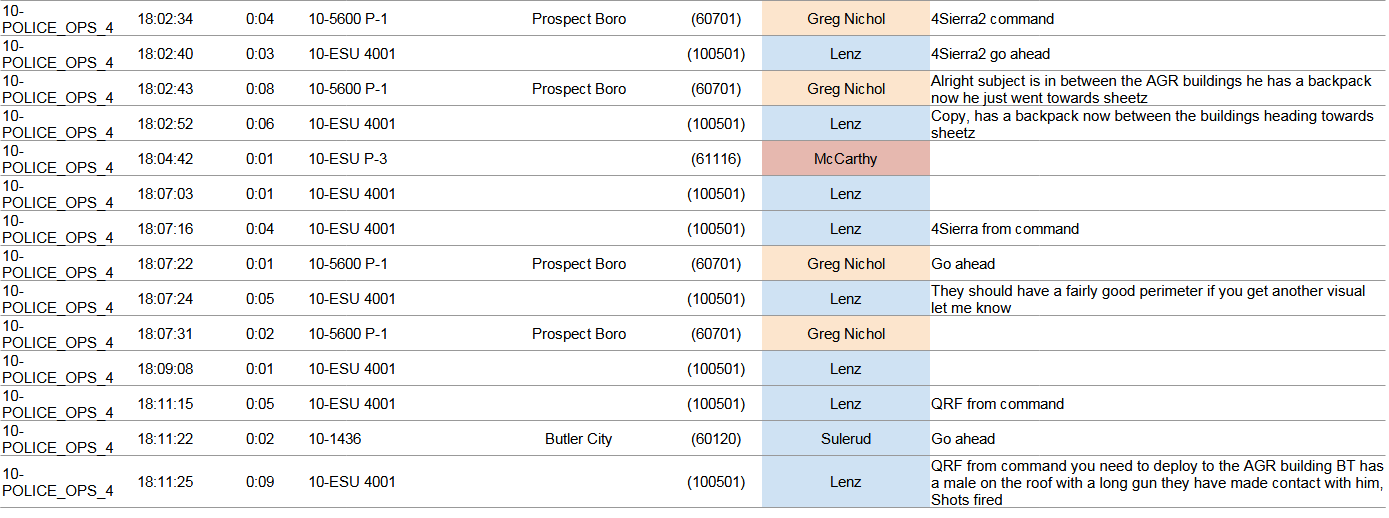Click the "Copy, has a backpack" transcript cell

1152,124
